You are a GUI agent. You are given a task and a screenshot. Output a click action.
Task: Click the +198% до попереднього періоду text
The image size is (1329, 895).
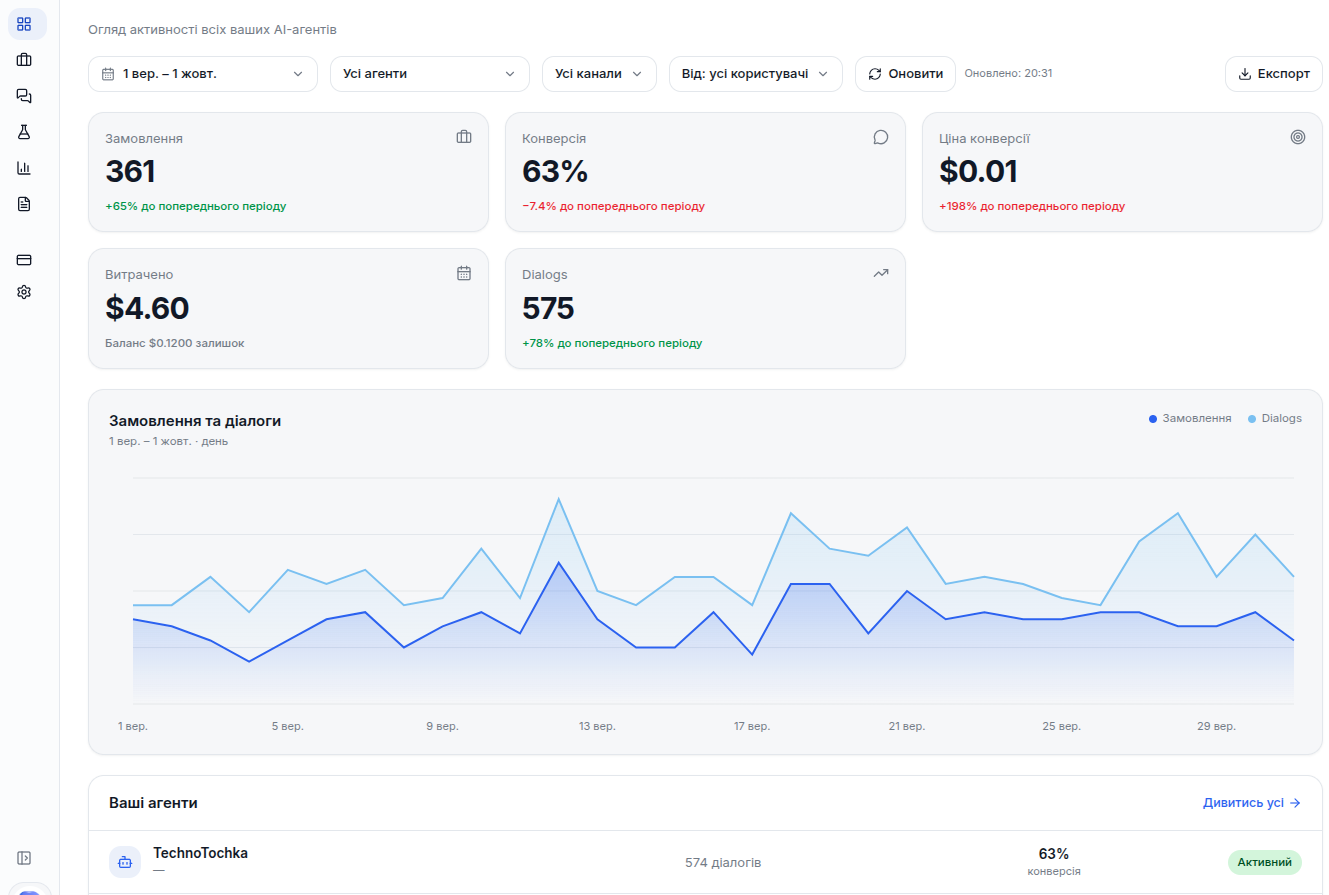tap(1032, 207)
